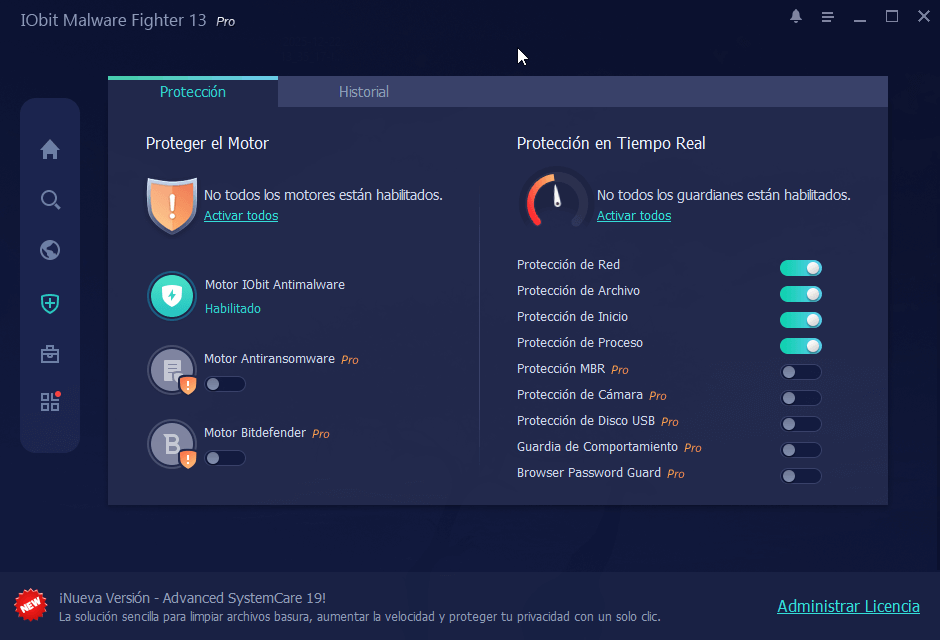Screen dimensions: 940x640
Task: Click the notification bell icon
Action: (796, 16)
